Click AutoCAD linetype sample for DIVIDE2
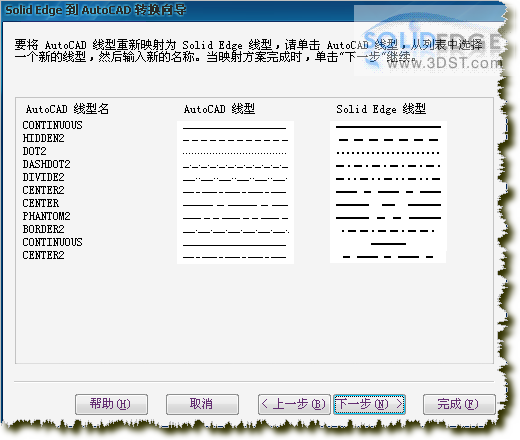This screenshot has height=440, width=520. (x=235, y=179)
